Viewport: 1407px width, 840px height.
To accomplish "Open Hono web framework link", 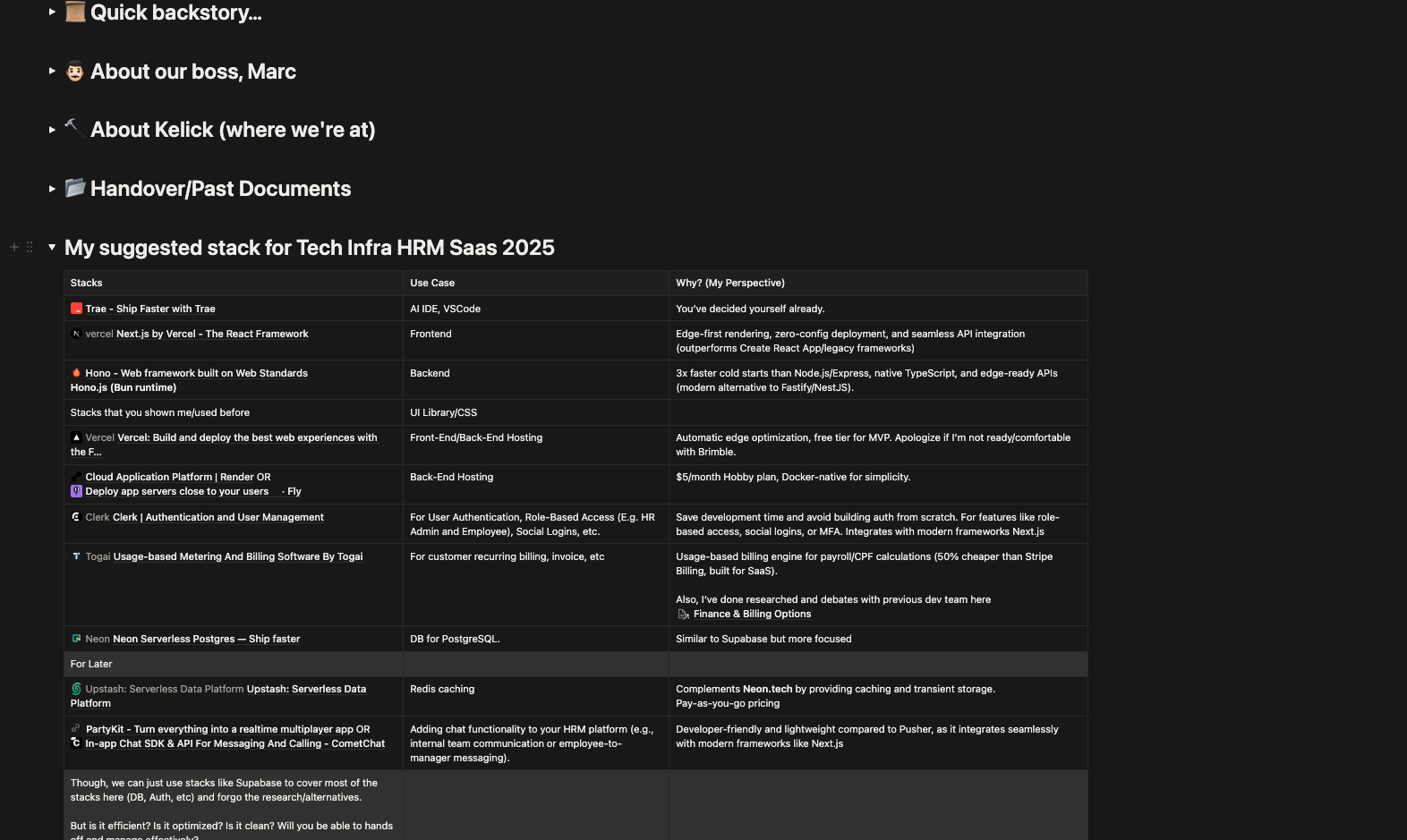I will pos(196,373).
